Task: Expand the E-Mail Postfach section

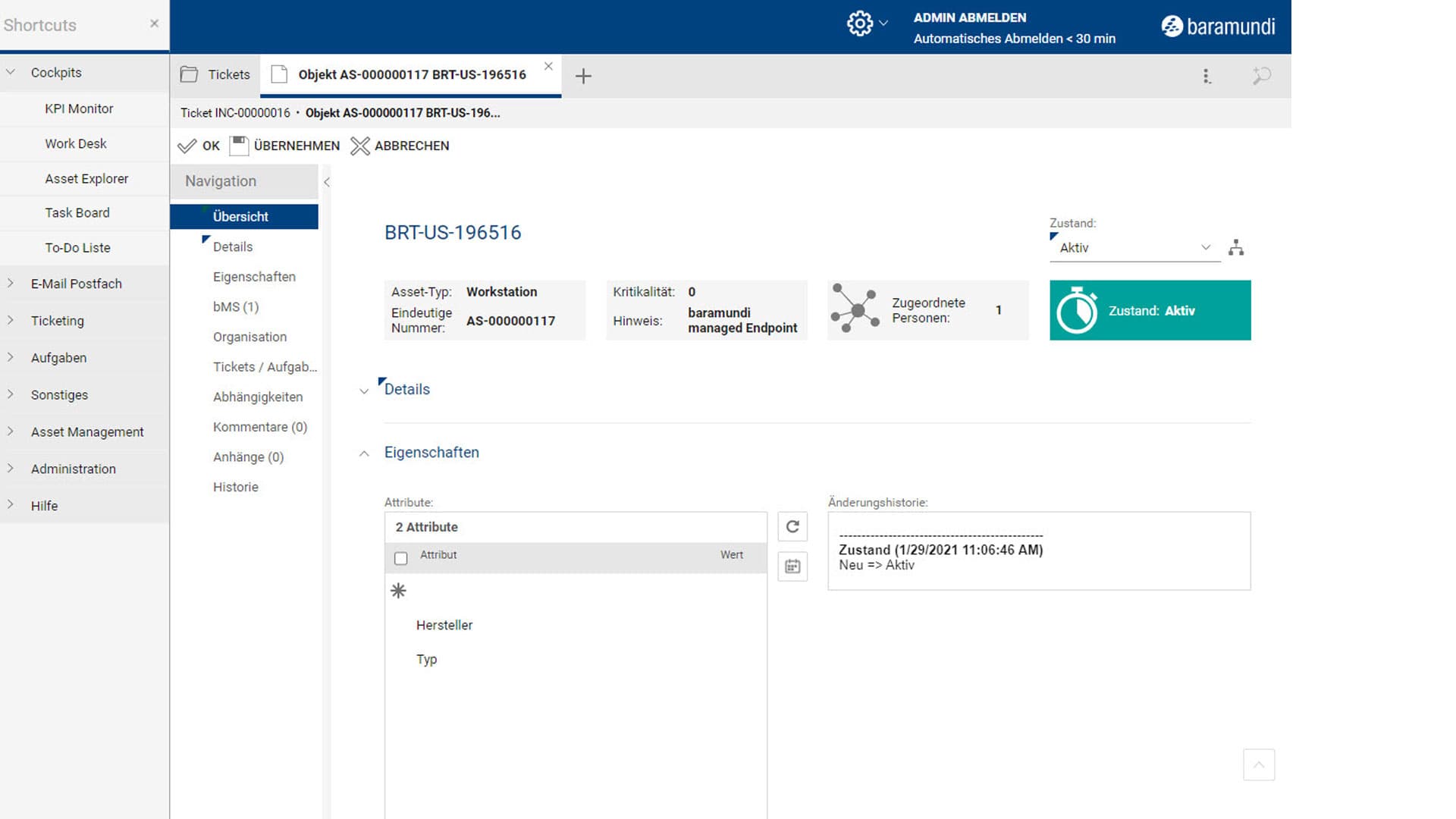Action: pyautogui.click(x=11, y=283)
